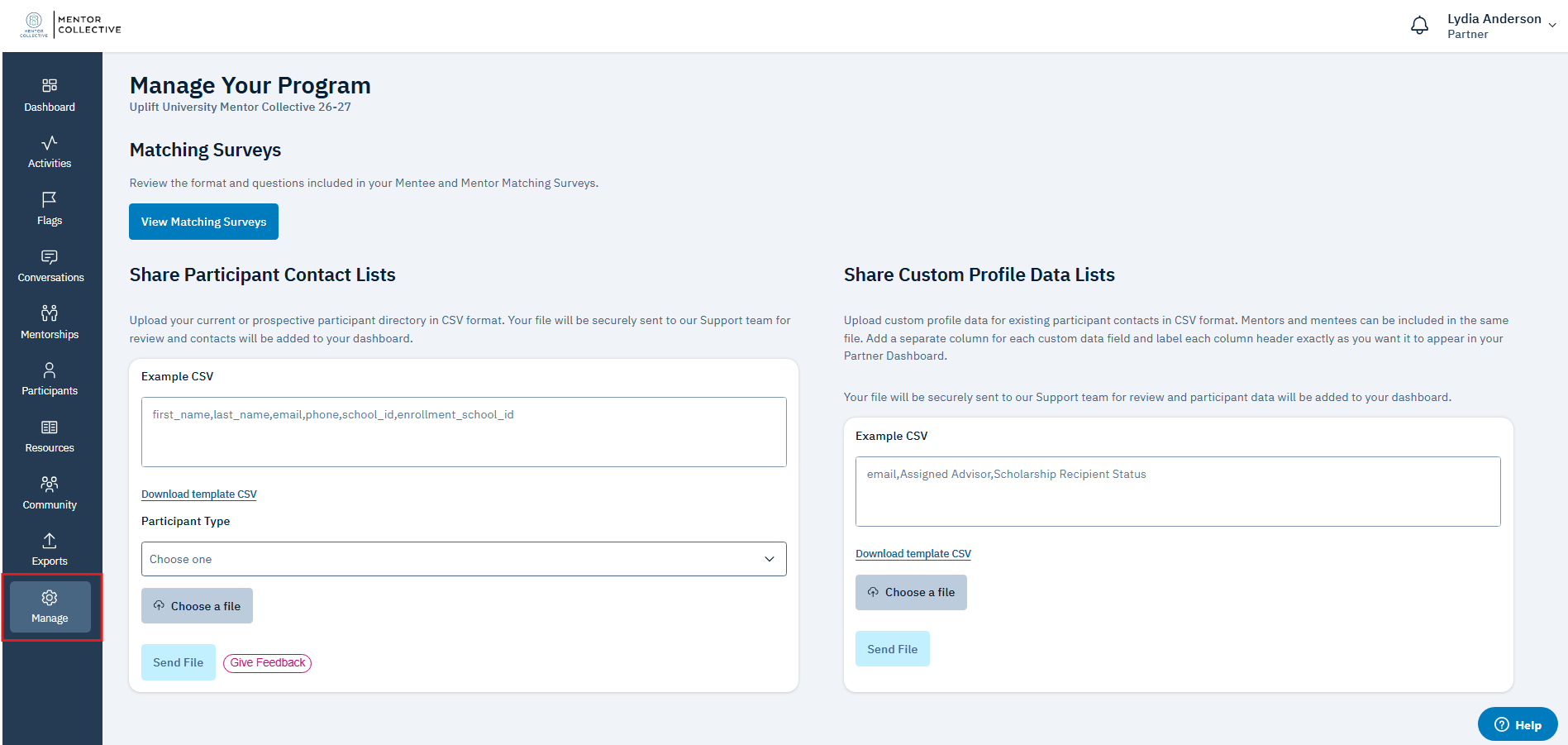Download template CSV for participant contacts
The width and height of the screenshot is (1568, 745).
[199, 494]
